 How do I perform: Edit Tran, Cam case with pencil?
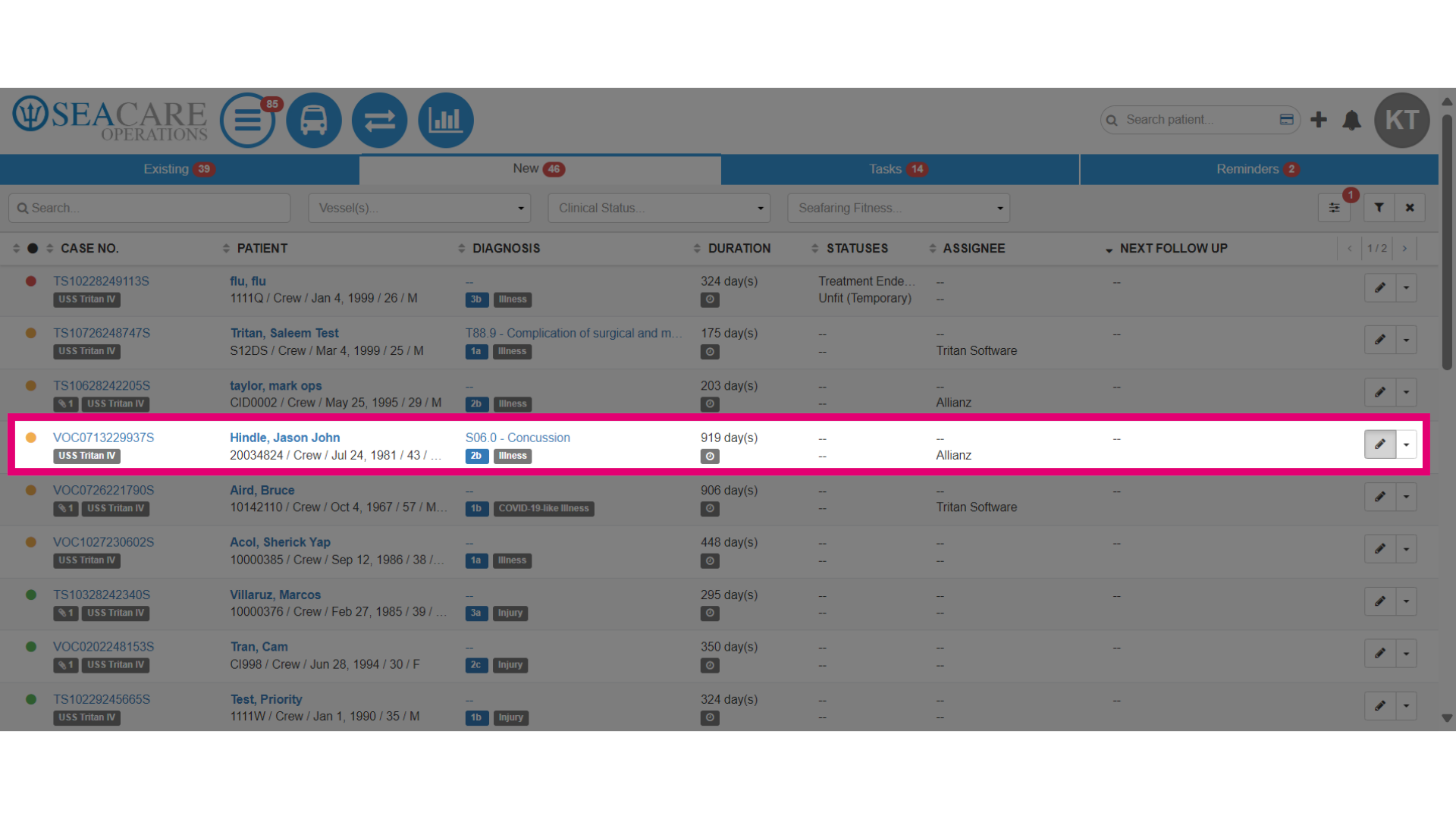[1380, 654]
